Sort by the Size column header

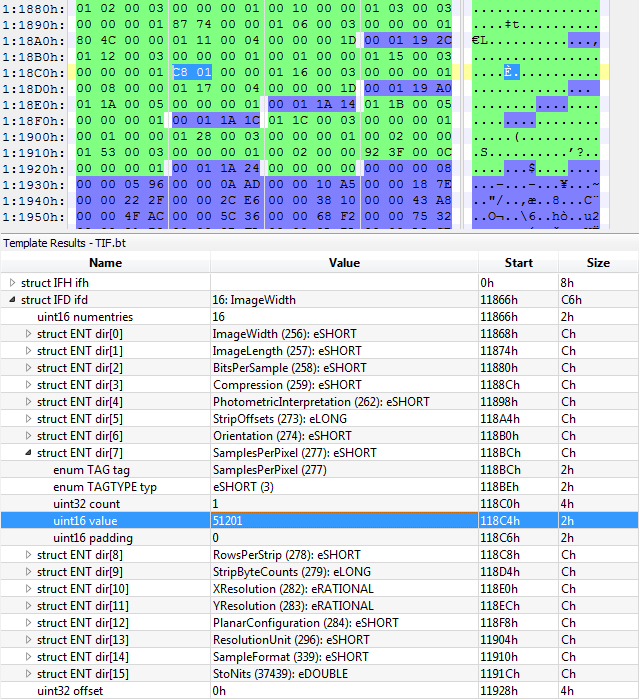[598, 263]
